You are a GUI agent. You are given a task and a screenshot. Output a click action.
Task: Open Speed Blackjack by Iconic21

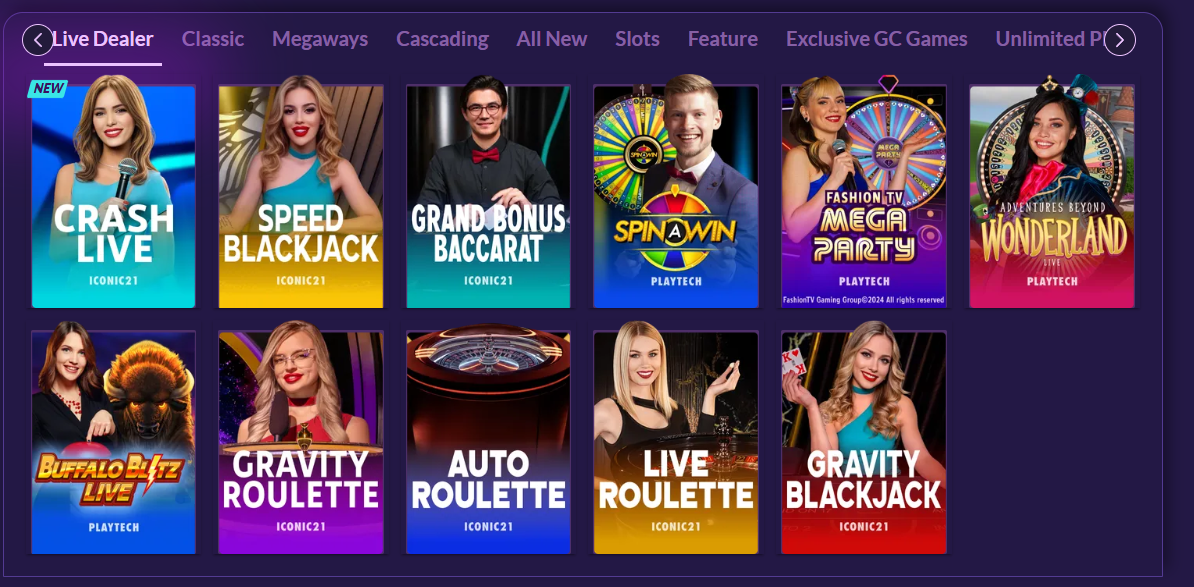301,196
